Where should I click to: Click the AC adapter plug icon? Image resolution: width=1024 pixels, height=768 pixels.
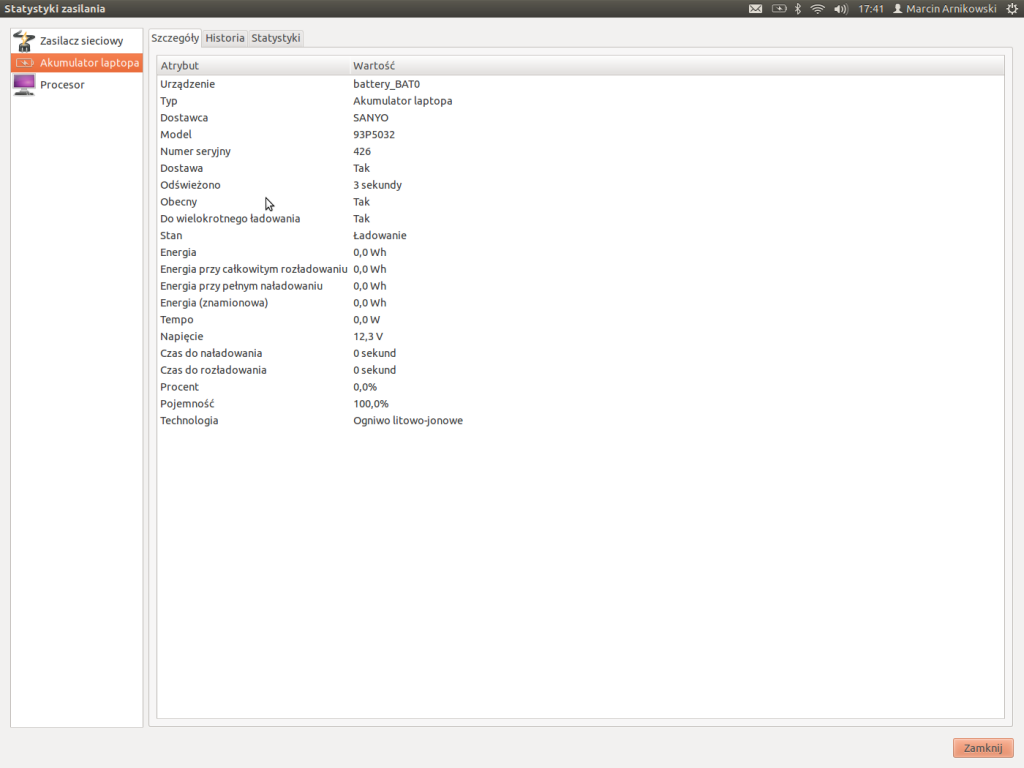point(24,40)
